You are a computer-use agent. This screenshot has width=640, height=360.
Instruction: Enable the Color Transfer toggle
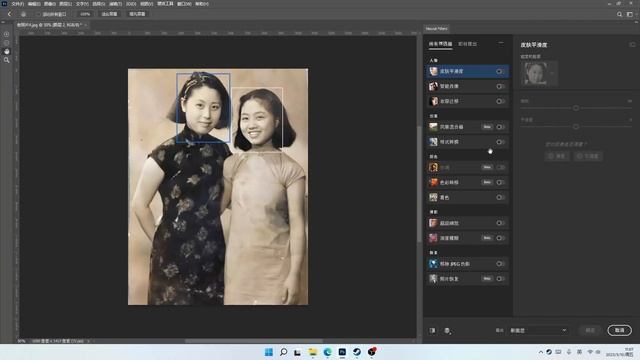500,182
